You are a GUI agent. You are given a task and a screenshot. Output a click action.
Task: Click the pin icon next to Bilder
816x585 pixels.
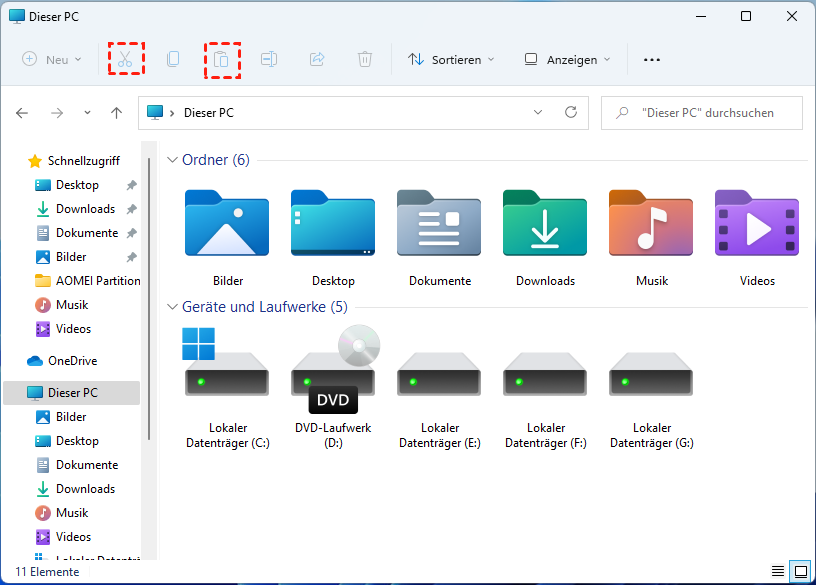coord(132,257)
